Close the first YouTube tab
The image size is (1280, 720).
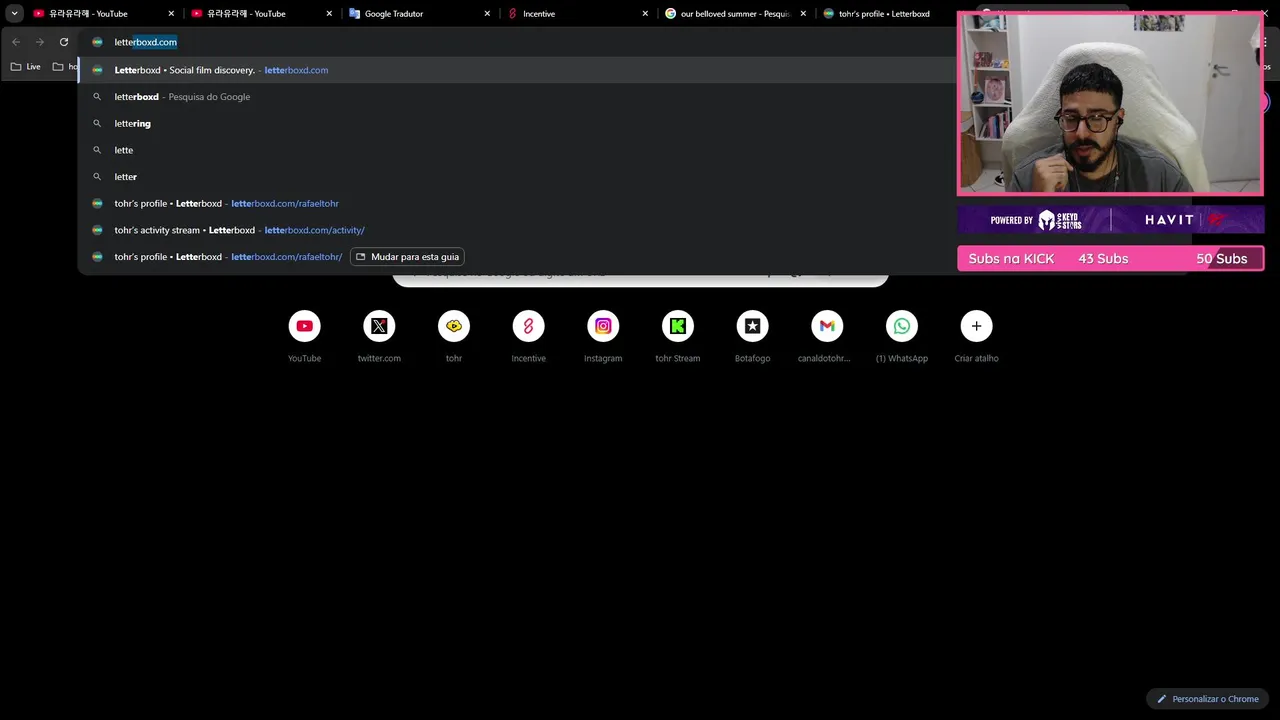[x=171, y=14]
